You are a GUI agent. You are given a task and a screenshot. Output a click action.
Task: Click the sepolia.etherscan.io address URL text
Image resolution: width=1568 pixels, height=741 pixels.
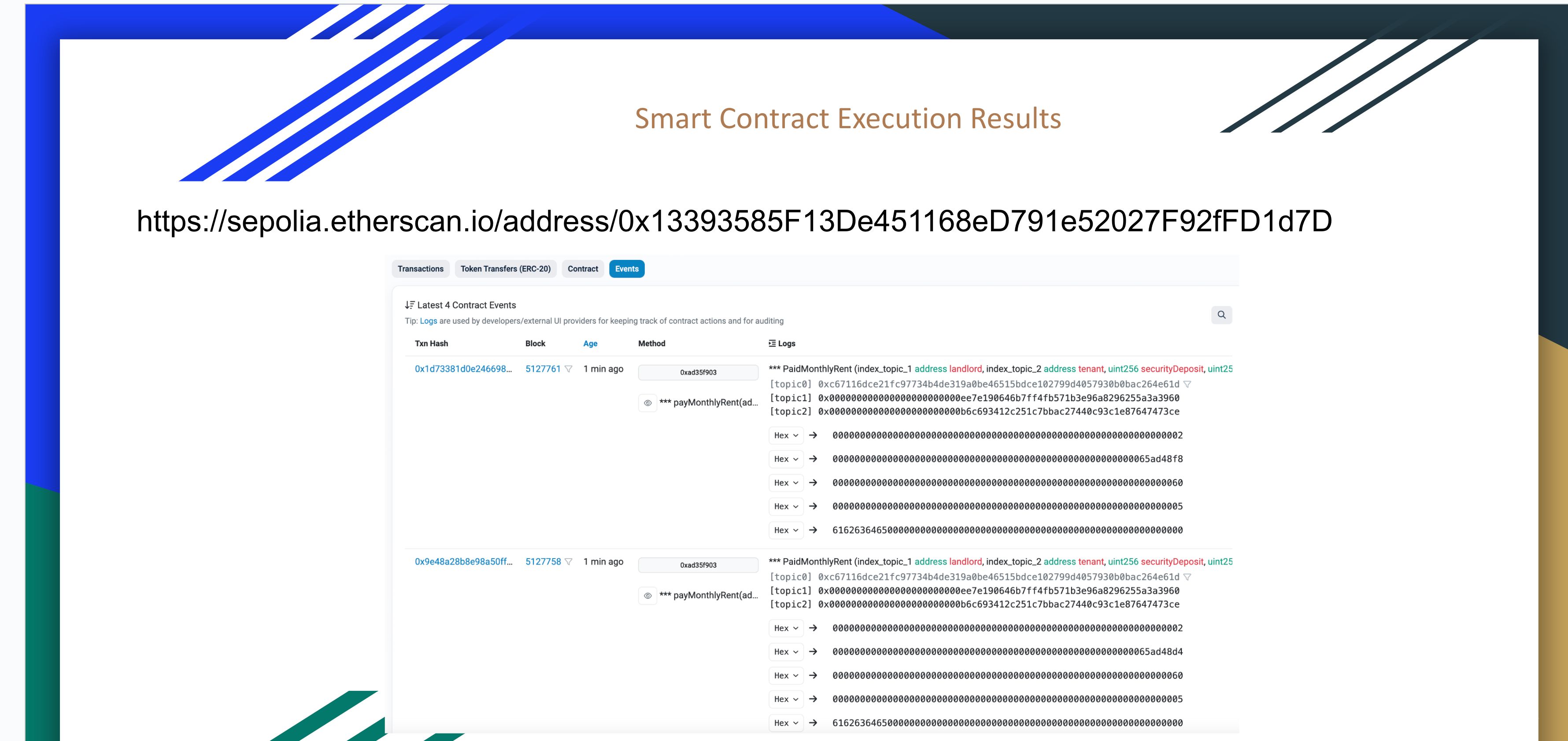coord(734,221)
